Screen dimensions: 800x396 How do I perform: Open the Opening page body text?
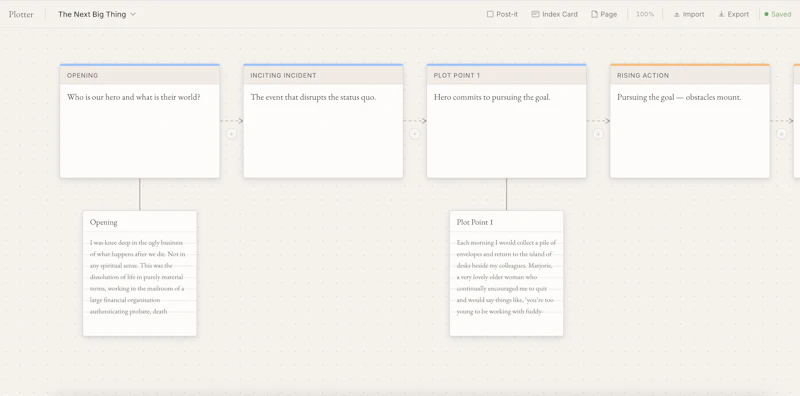(x=138, y=277)
